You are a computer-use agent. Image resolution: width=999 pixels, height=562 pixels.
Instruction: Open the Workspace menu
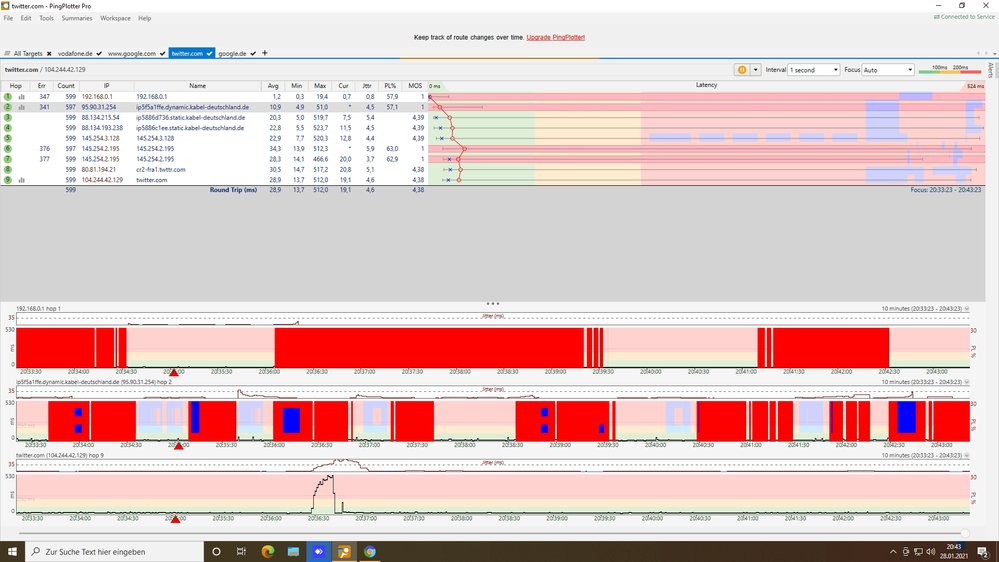pos(115,18)
